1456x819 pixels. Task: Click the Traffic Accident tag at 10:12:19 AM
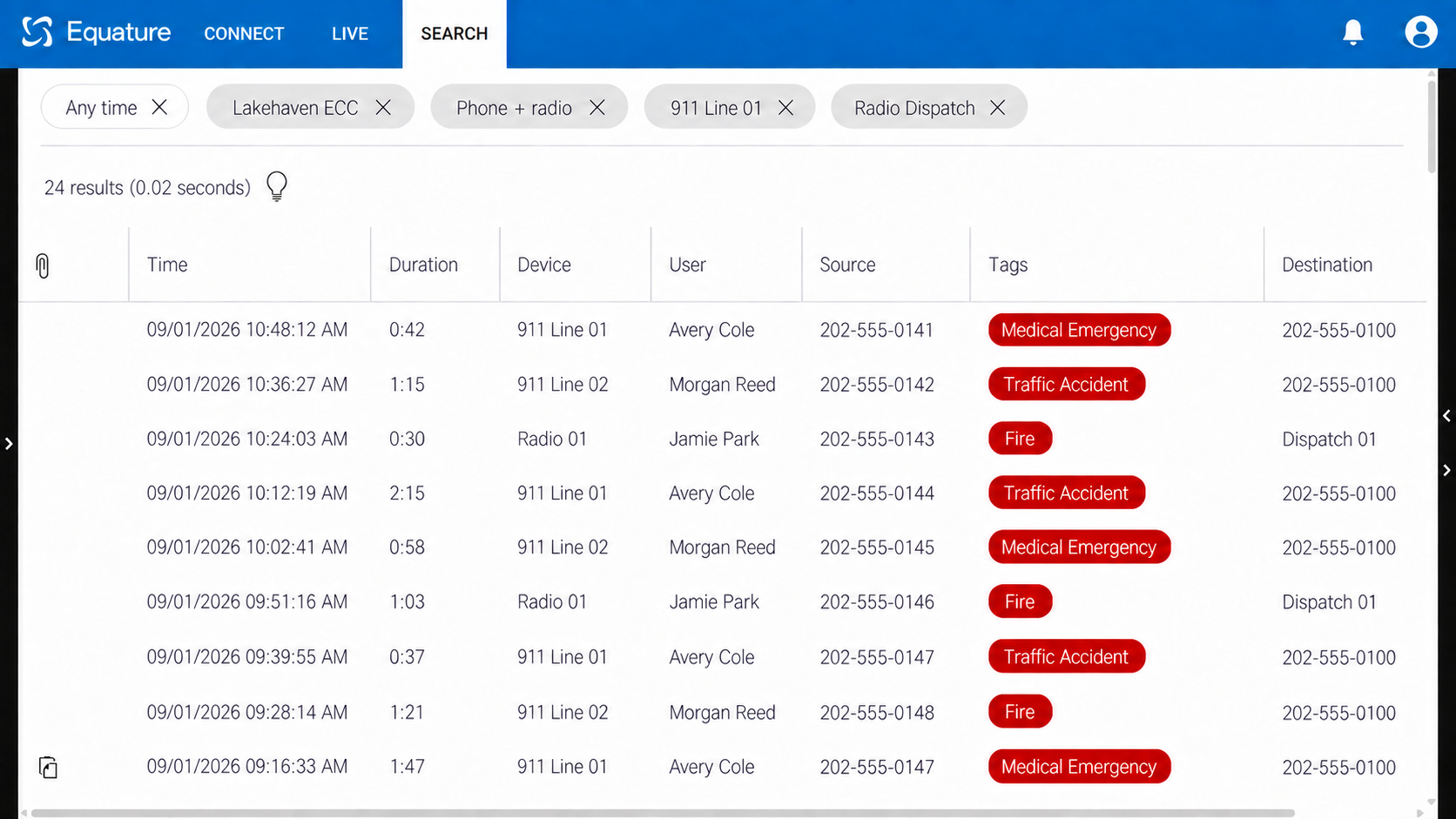tap(1066, 493)
